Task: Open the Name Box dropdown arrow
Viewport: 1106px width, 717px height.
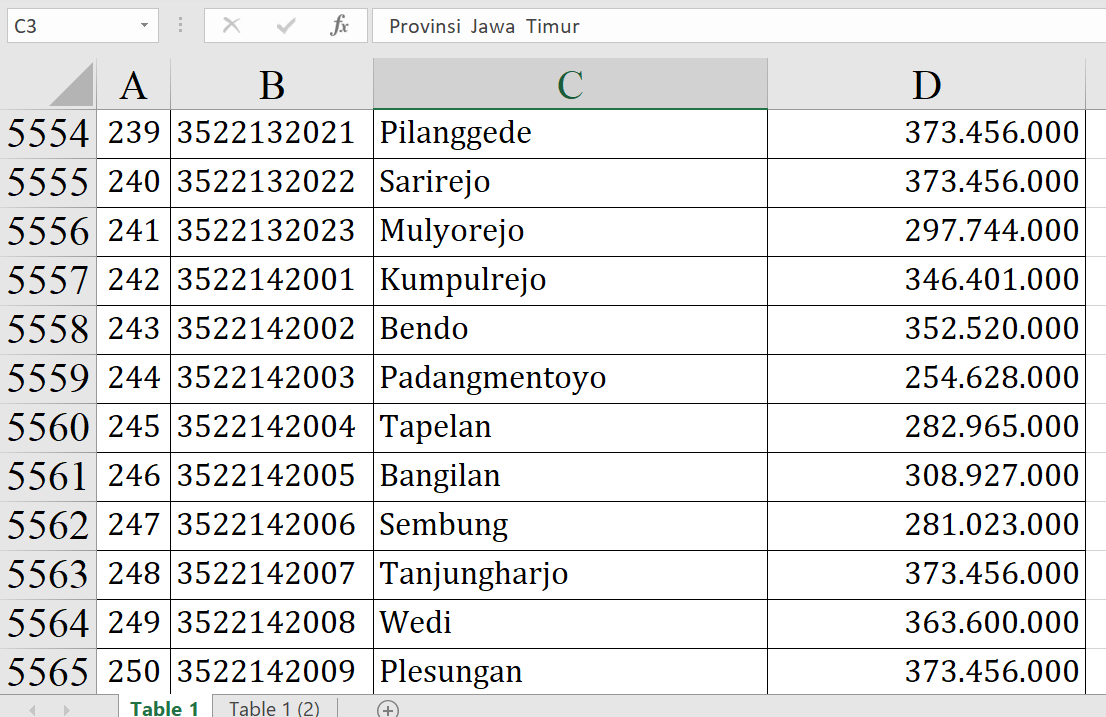Action: click(145, 26)
